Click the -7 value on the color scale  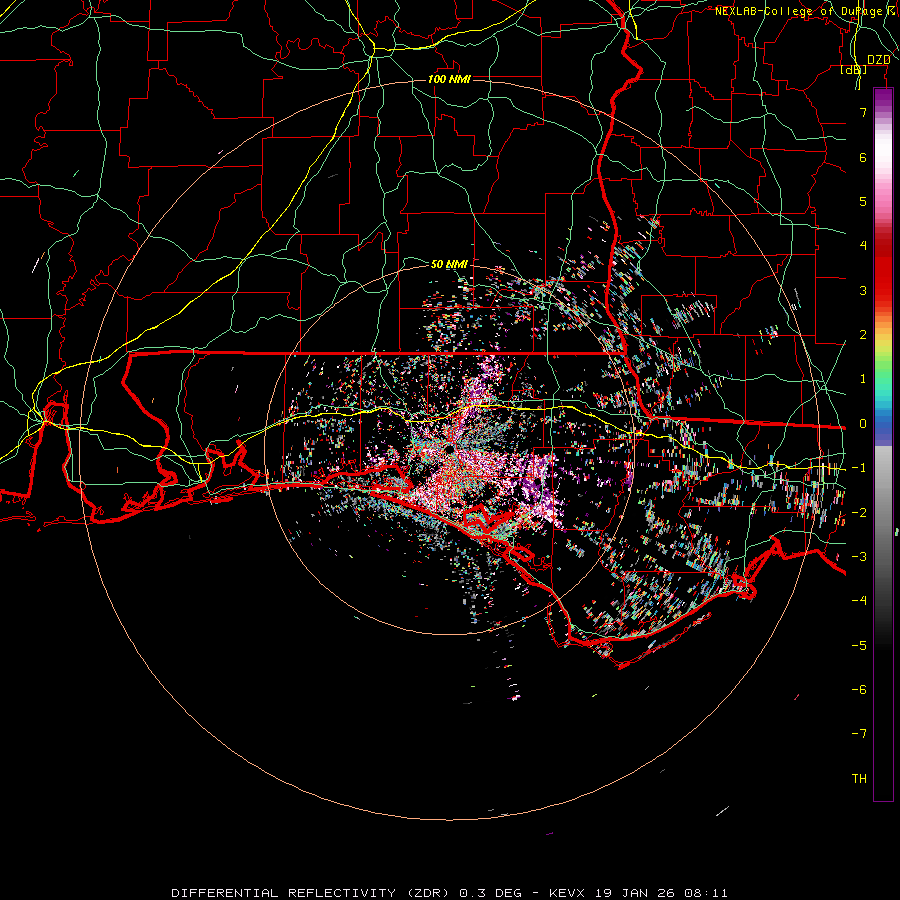coord(859,734)
